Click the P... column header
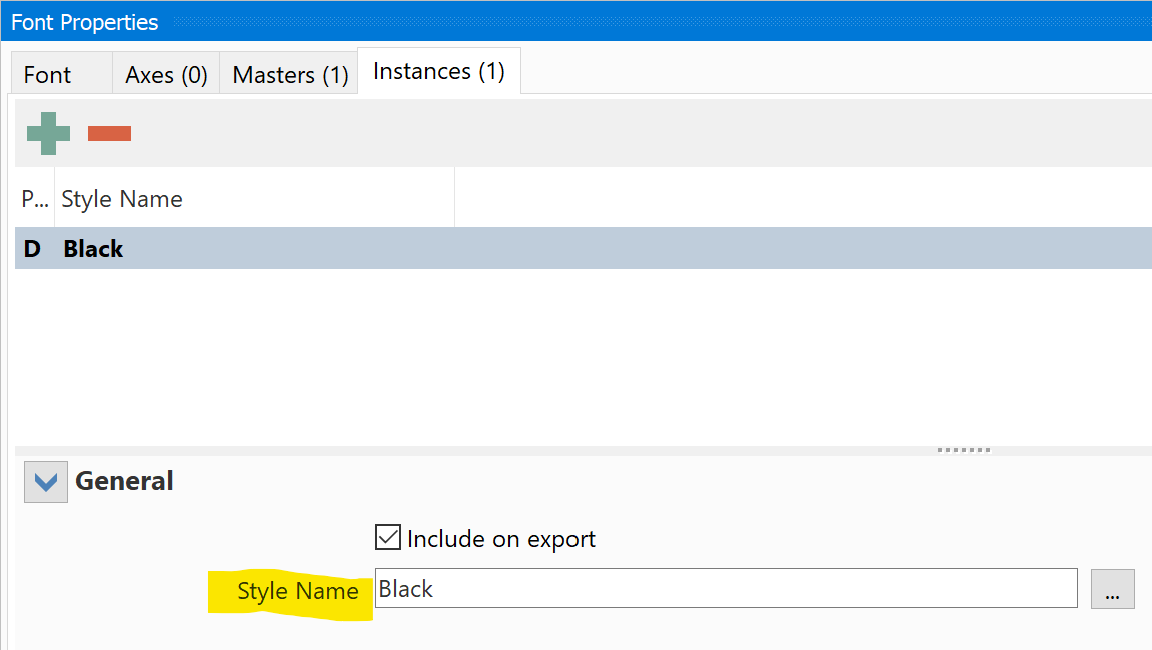 point(35,198)
